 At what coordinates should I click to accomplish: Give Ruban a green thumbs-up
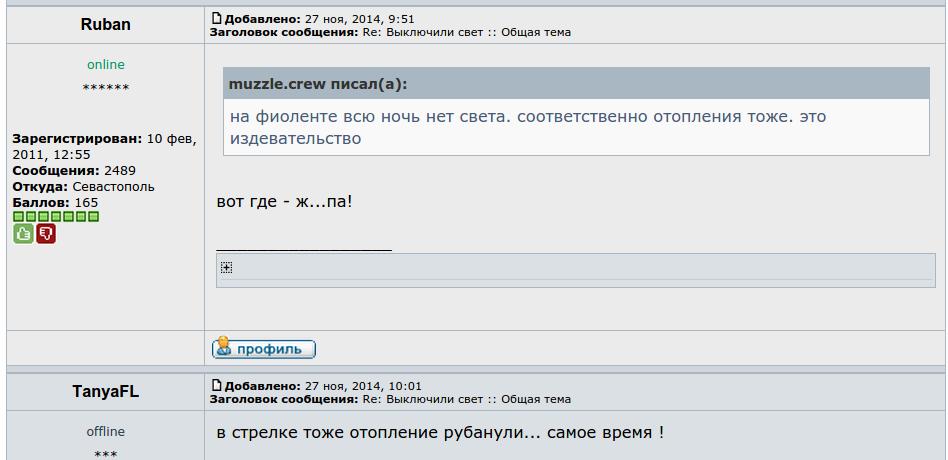click(23, 233)
